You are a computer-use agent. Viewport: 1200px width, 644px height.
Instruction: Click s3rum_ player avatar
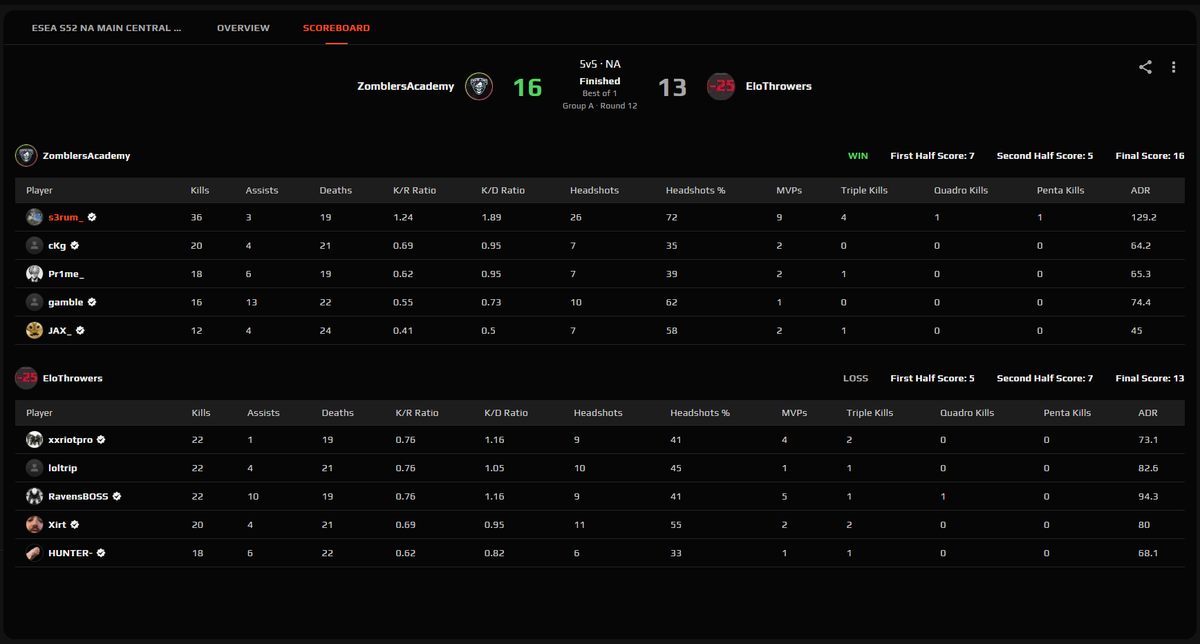[x=35, y=217]
